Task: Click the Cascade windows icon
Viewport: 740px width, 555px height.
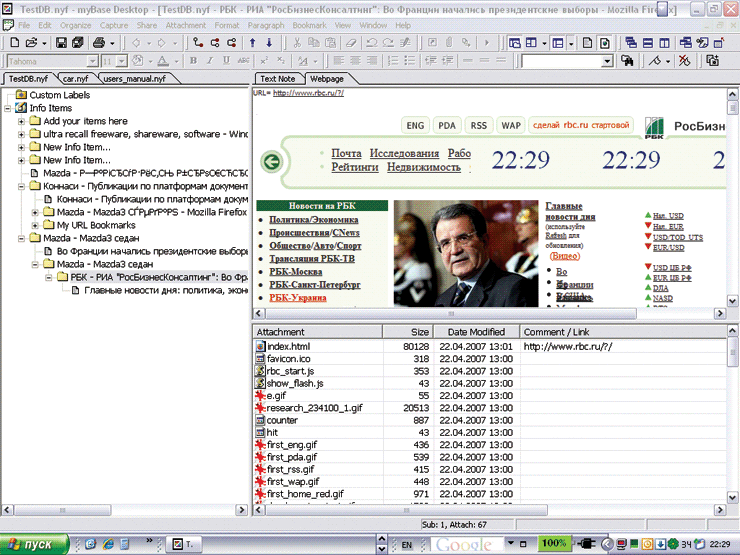Action: click(631, 43)
